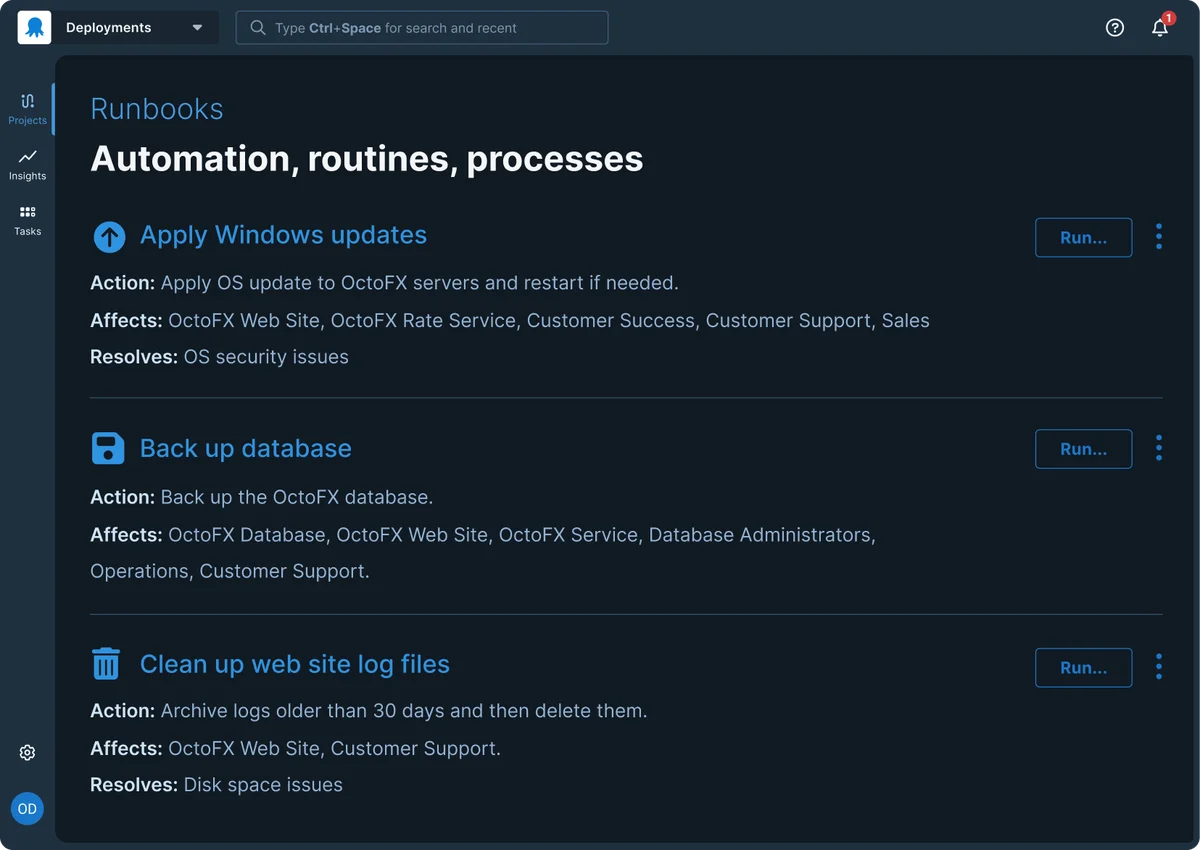
Task: Go to Projects in the sidebar
Action: click(27, 109)
